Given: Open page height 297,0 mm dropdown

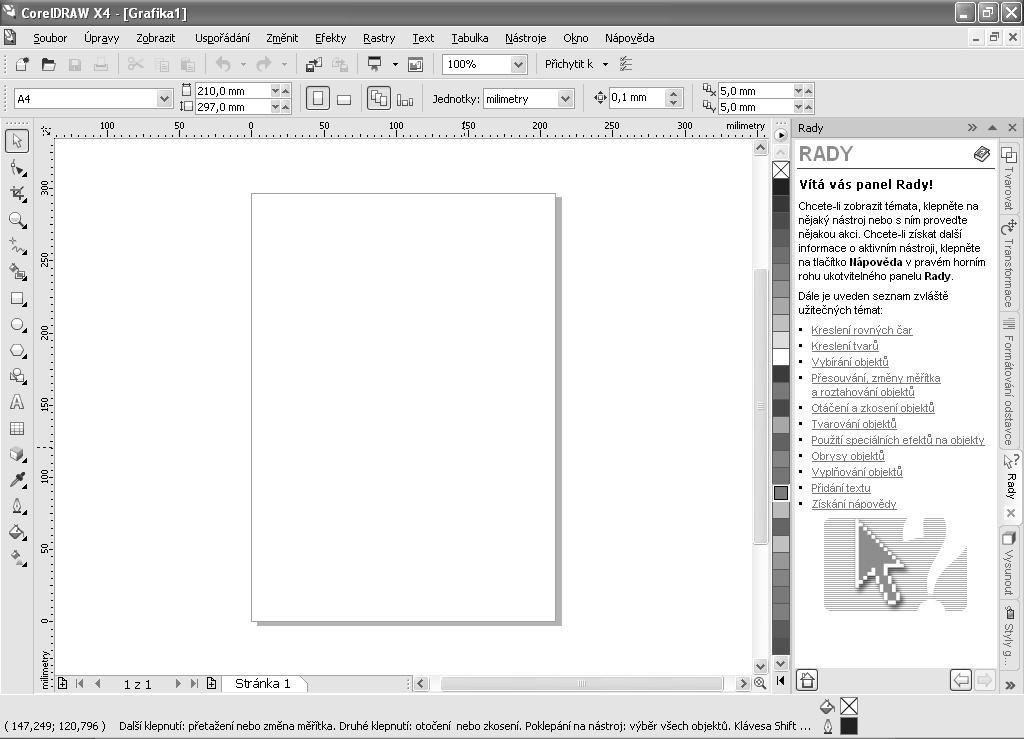Looking at the screenshot, I should coord(275,107).
